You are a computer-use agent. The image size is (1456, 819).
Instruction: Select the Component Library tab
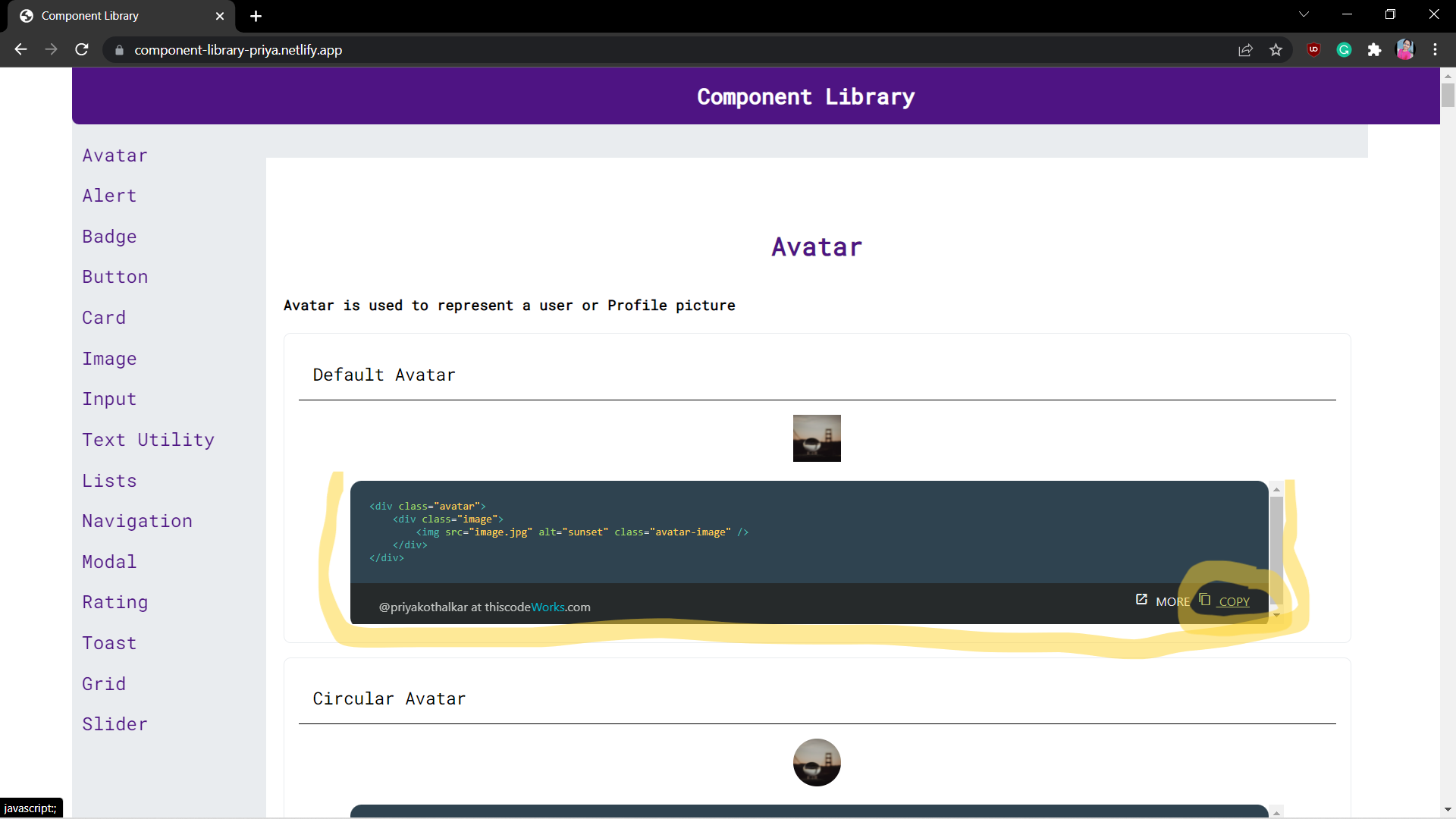(x=121, y=16)
